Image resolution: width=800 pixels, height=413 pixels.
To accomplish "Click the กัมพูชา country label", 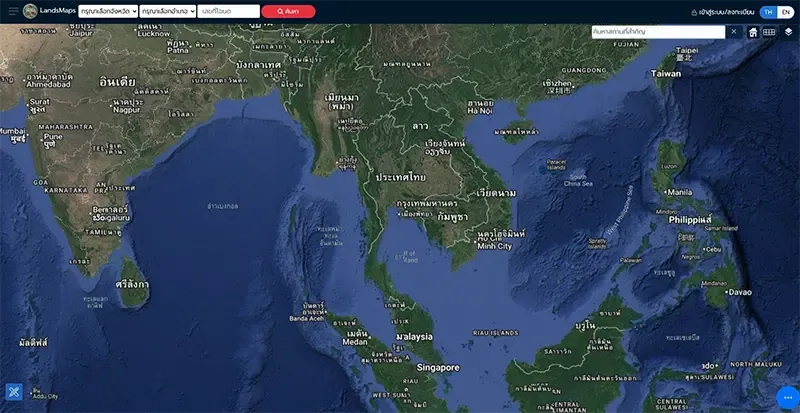I will click(x=453, y=216).
